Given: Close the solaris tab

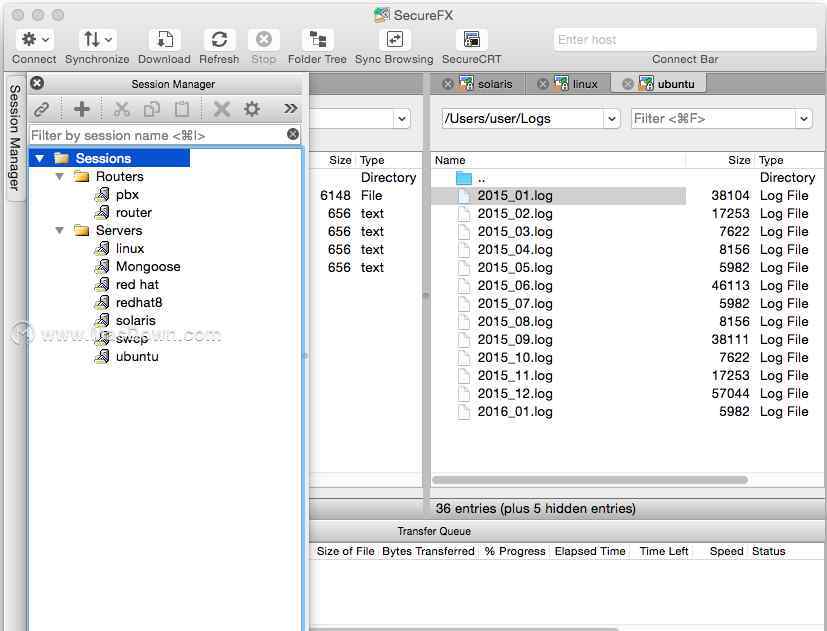Looking at the screenshot, I should click(x=448, y=84).
